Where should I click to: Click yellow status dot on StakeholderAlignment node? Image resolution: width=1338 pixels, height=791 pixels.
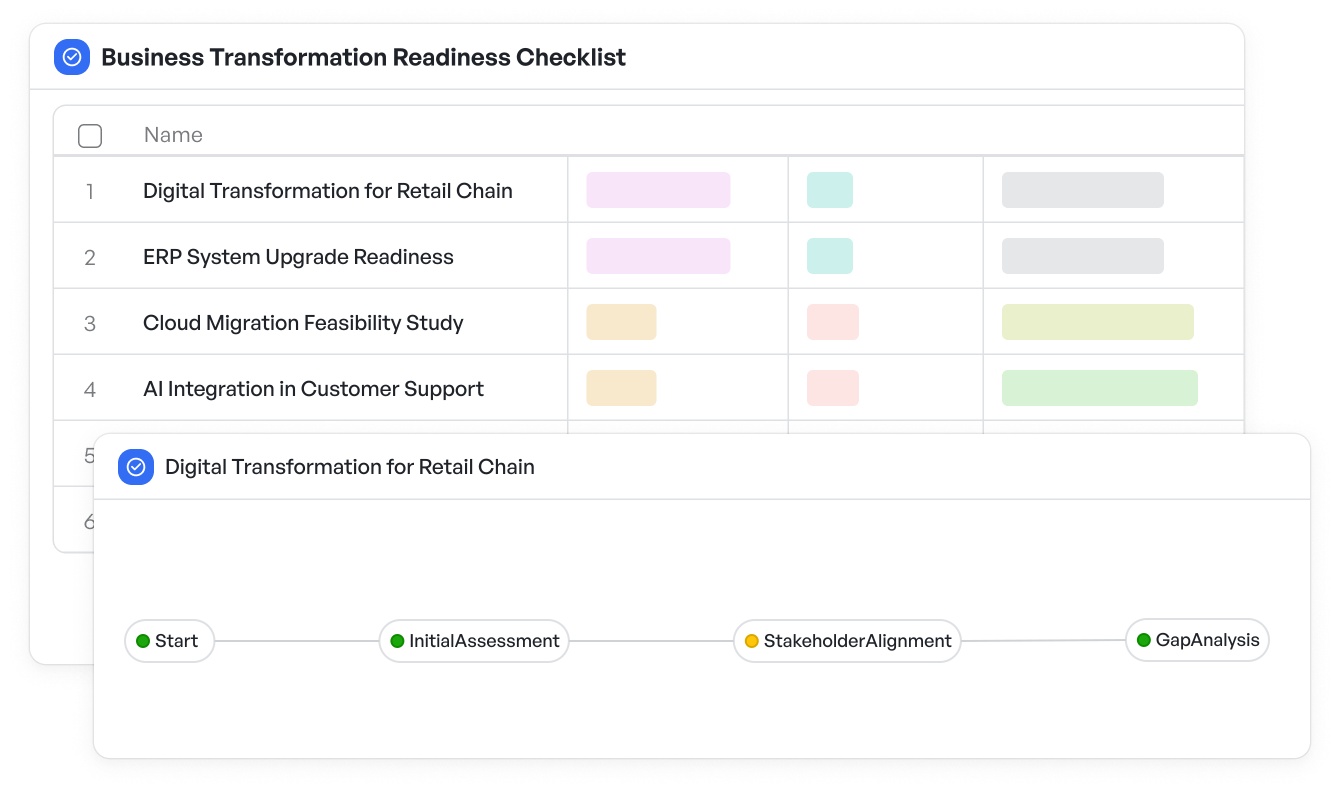point(752,641)
